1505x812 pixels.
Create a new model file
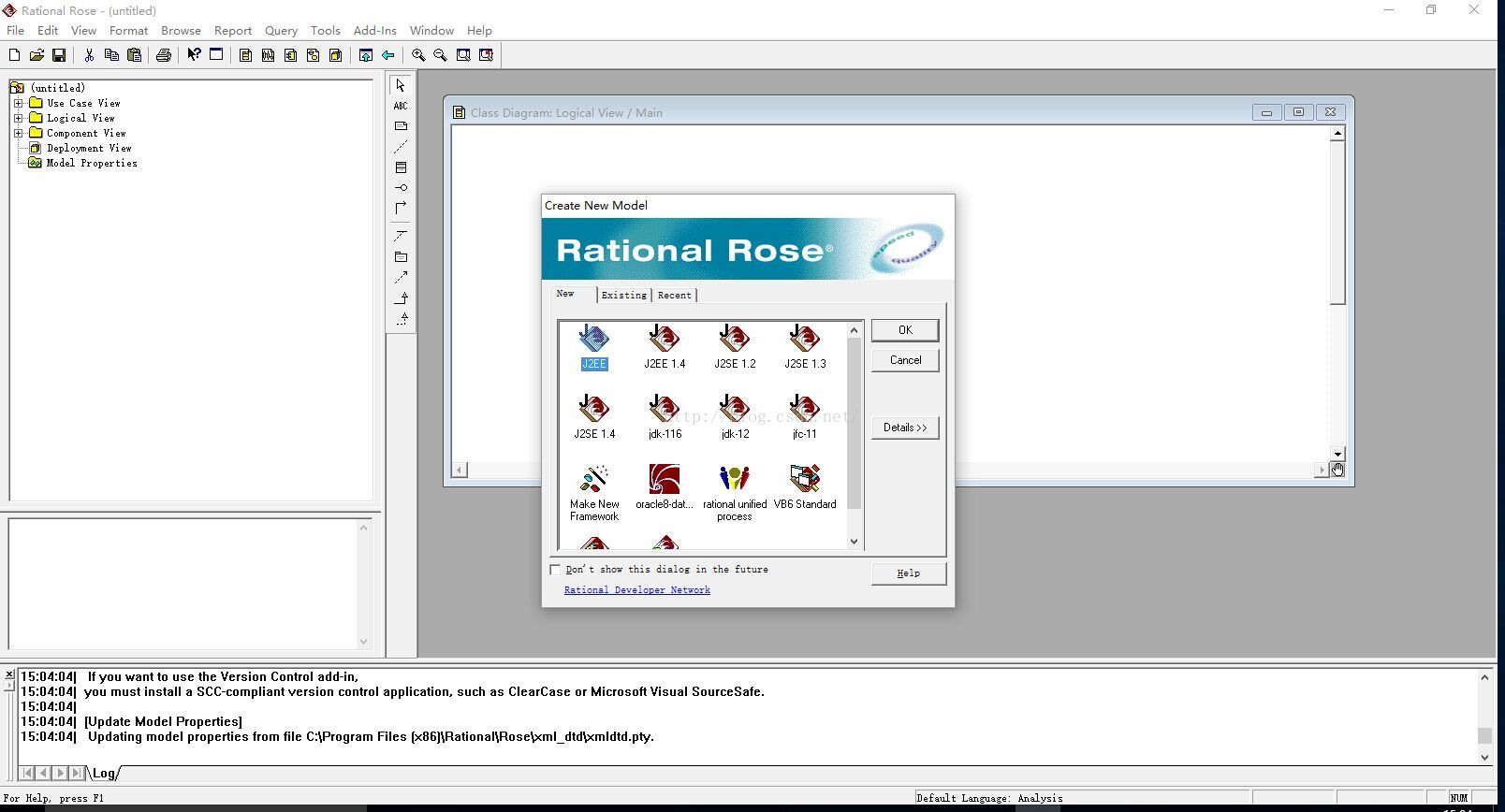[x=14, y=55]
